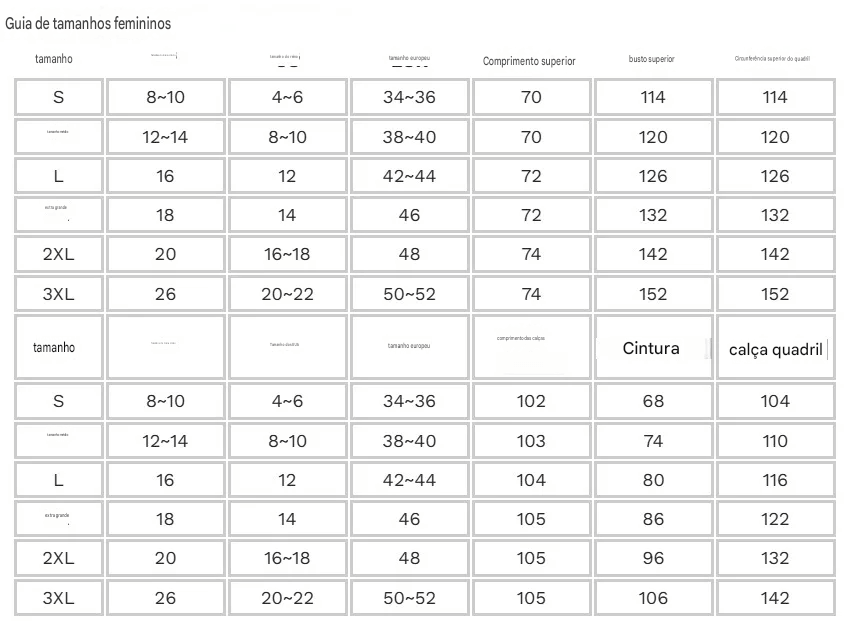Click the hip value 122 cell
This screenshot has height=621, width=857.
[776, 519]
